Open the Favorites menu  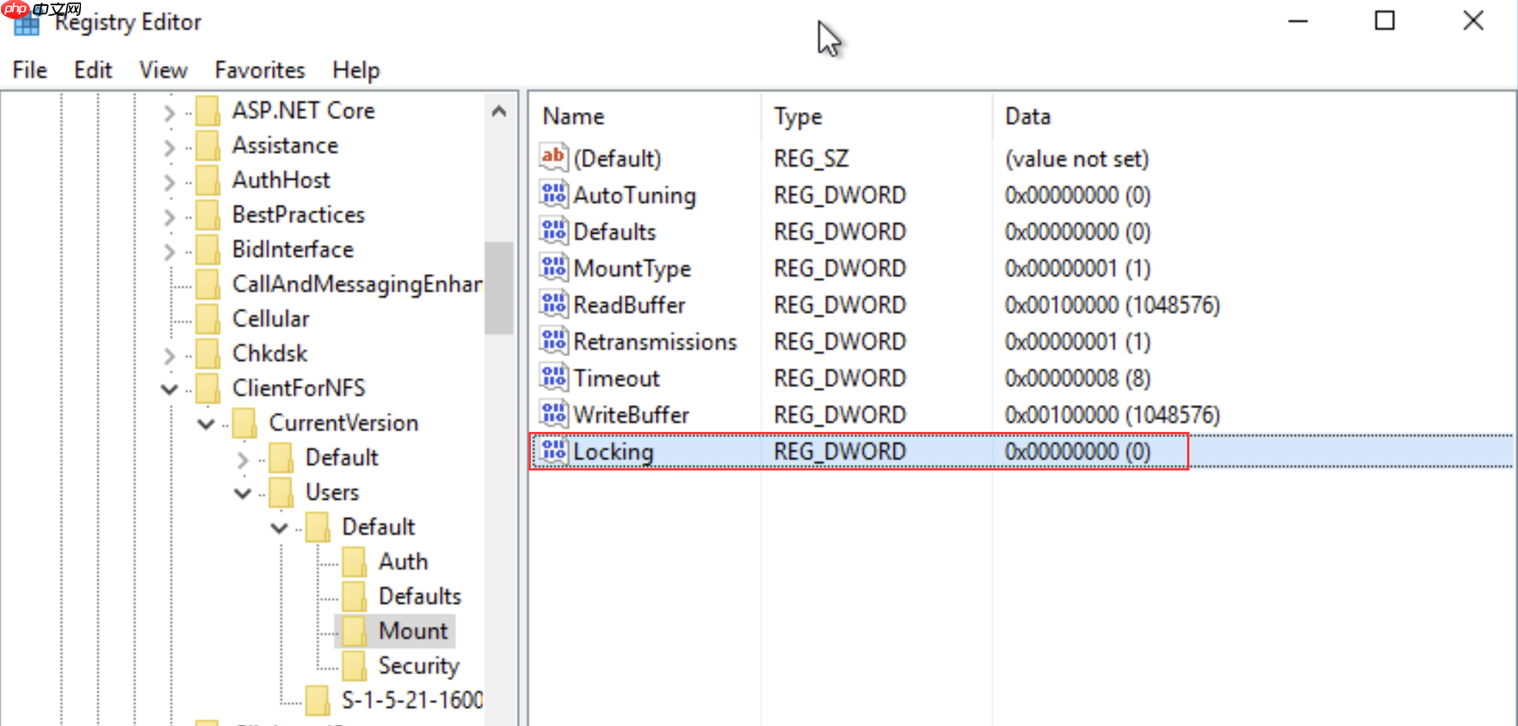tap(260, 70)
